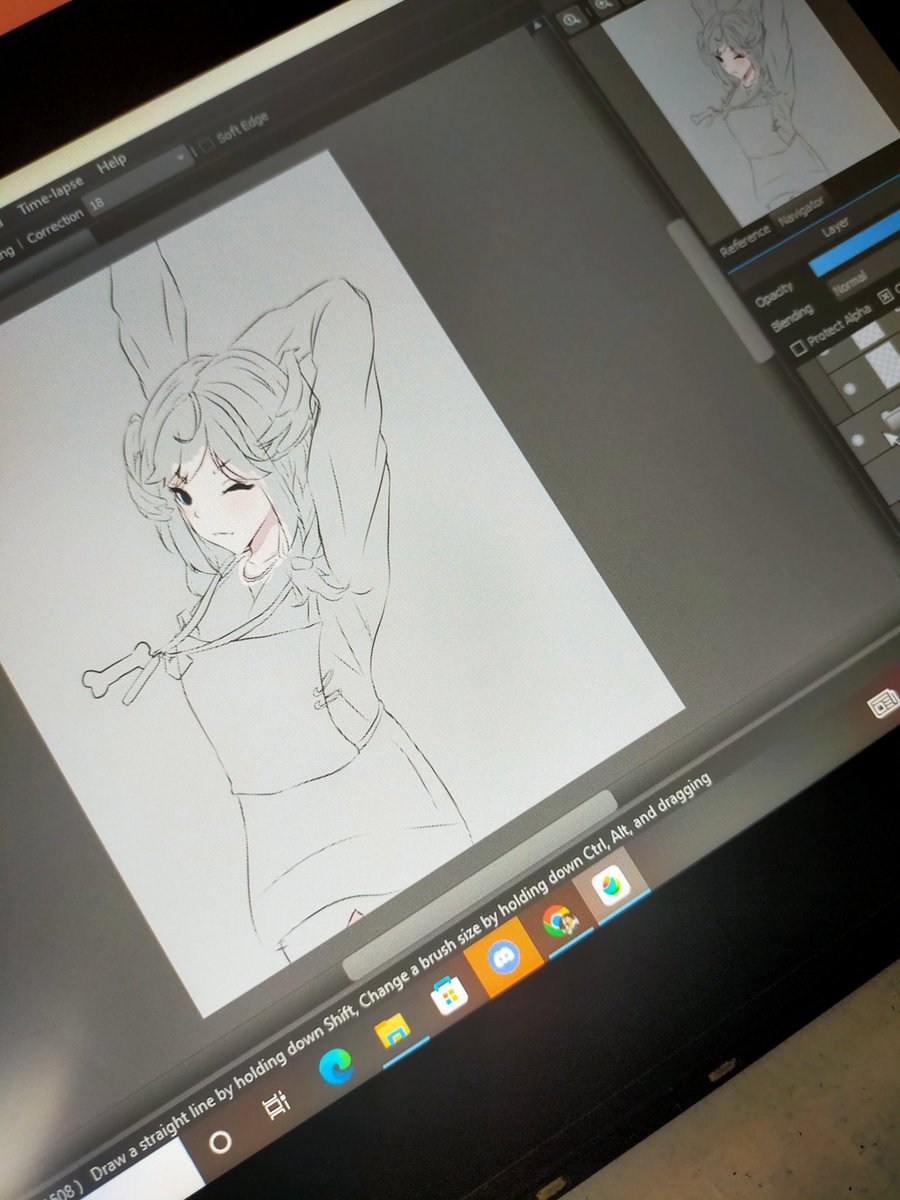Viewport: 900px width, 1200px height.
Task: Click the FireAlpaca icon on the taskbar
Action: click(x=610, y=884)
